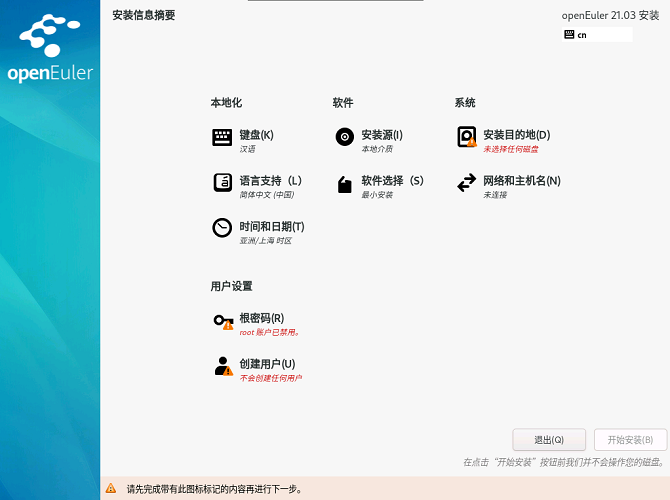This screenshot has height=500, width=670.
Task: Select the 安装源 disc icon
Action: (344, 138)
